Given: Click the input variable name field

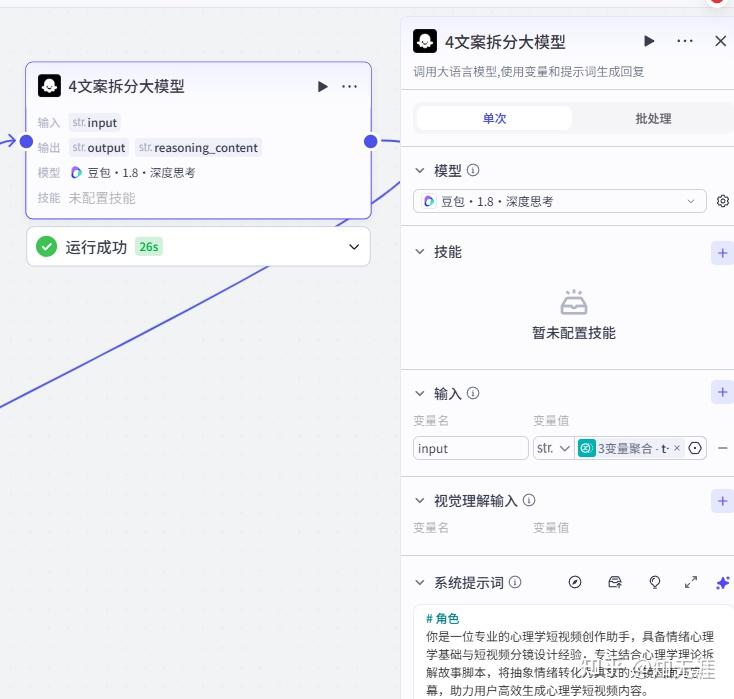Looking at the screenshot, I should (x=470, y=448).
